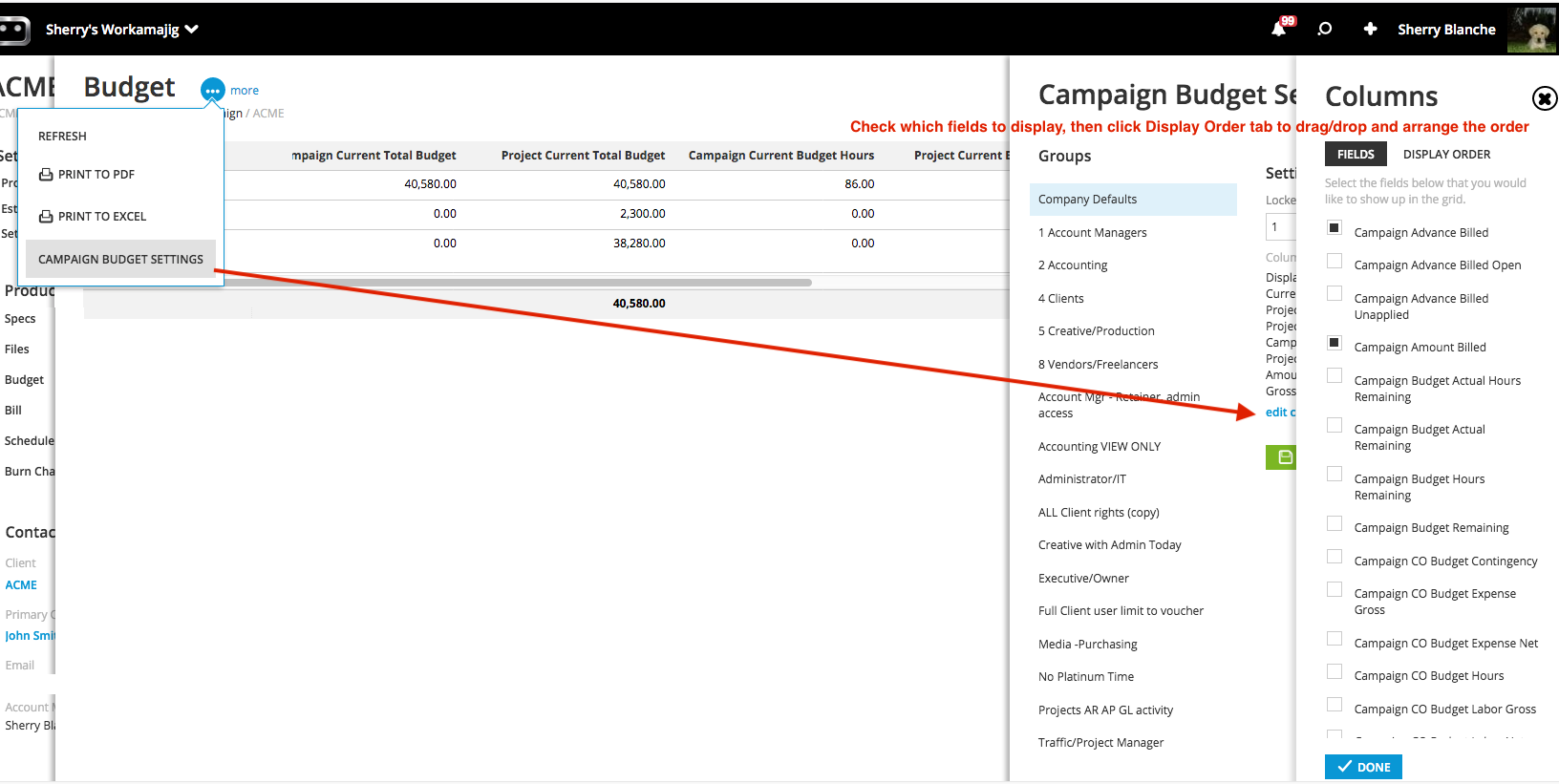
Task: Open the search magnifier icon
Action: [x=1325, y=29]
